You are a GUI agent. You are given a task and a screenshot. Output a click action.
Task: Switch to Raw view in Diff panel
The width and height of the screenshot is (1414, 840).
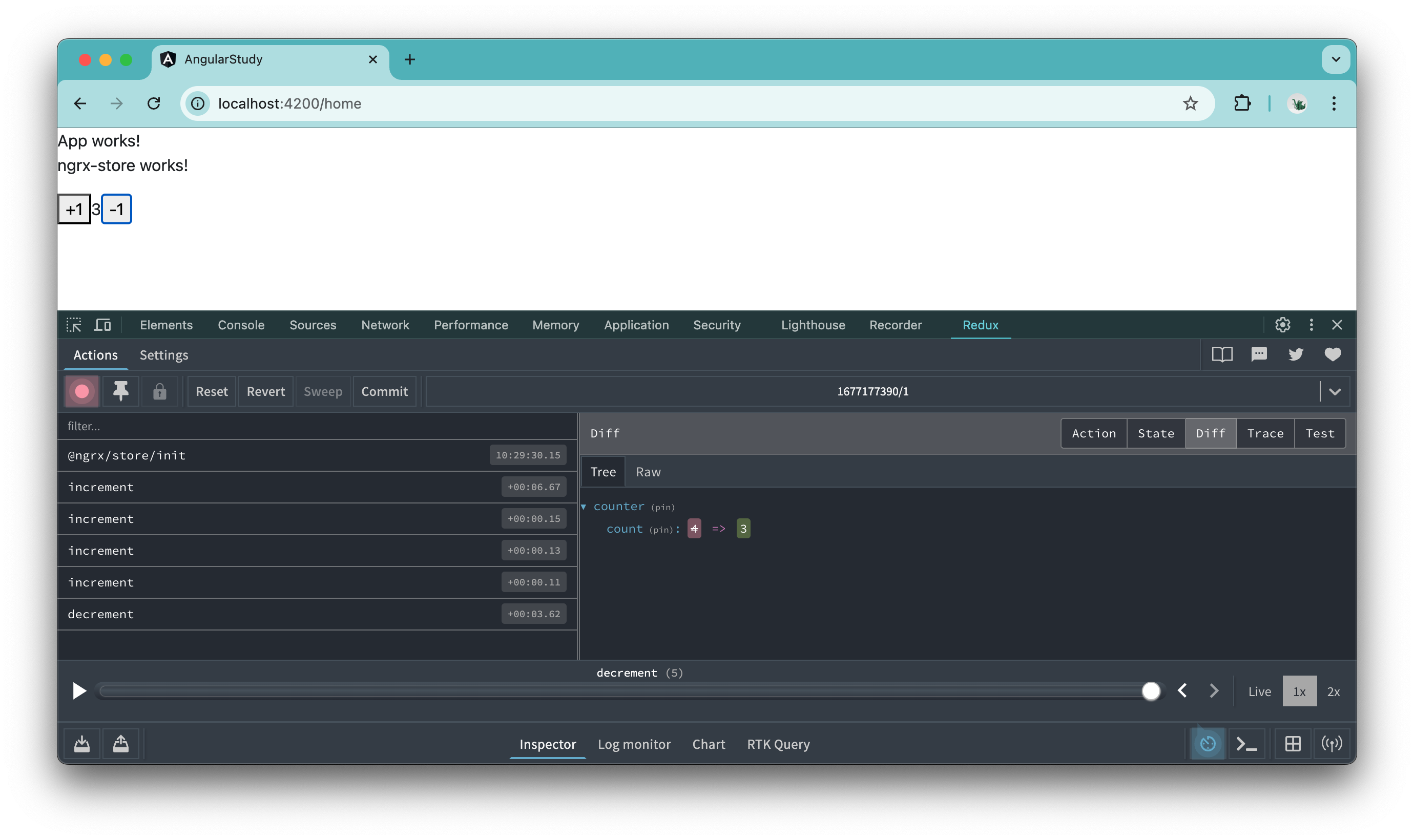coord(648,471)
